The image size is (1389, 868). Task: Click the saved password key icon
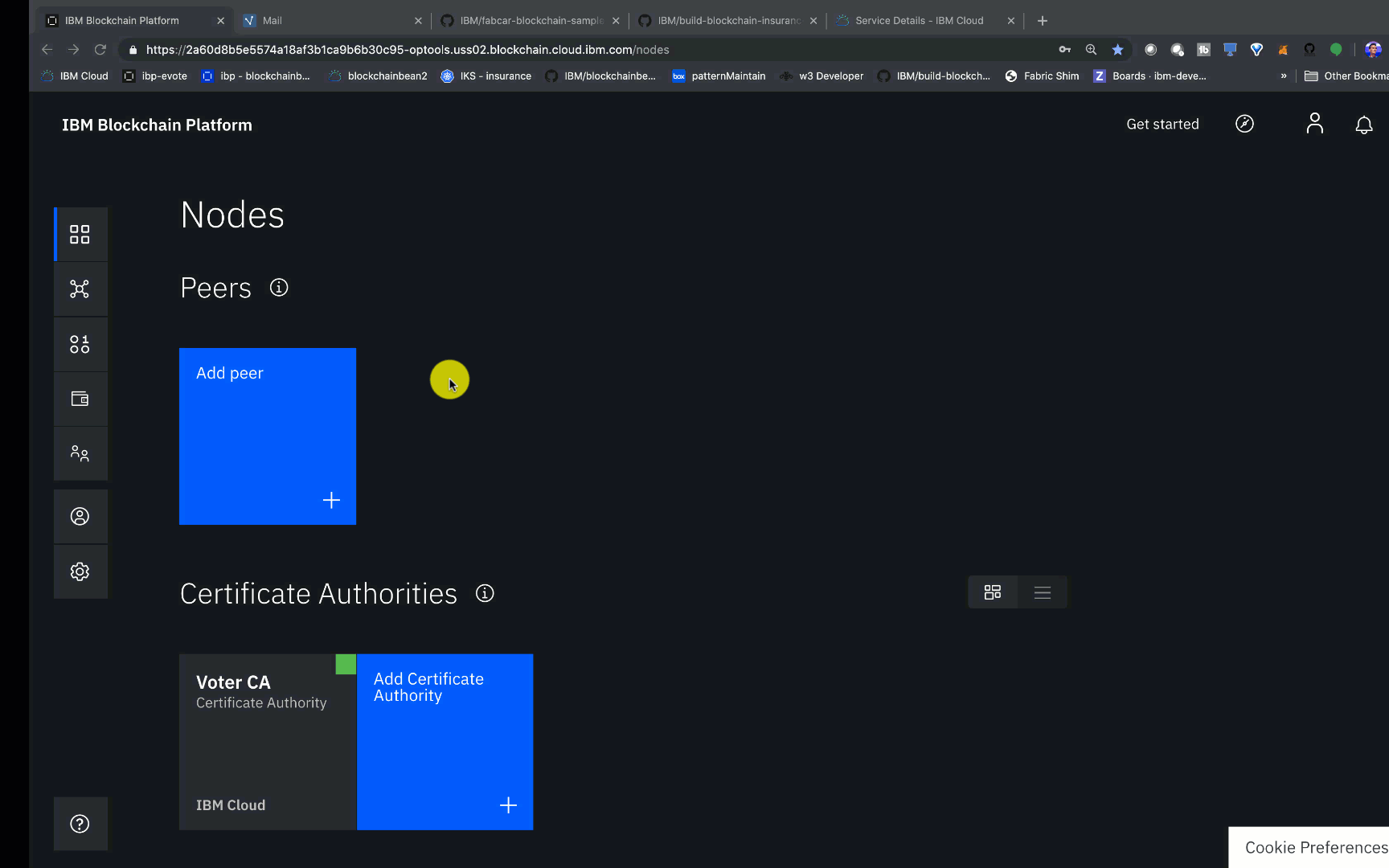(1065, 50)
